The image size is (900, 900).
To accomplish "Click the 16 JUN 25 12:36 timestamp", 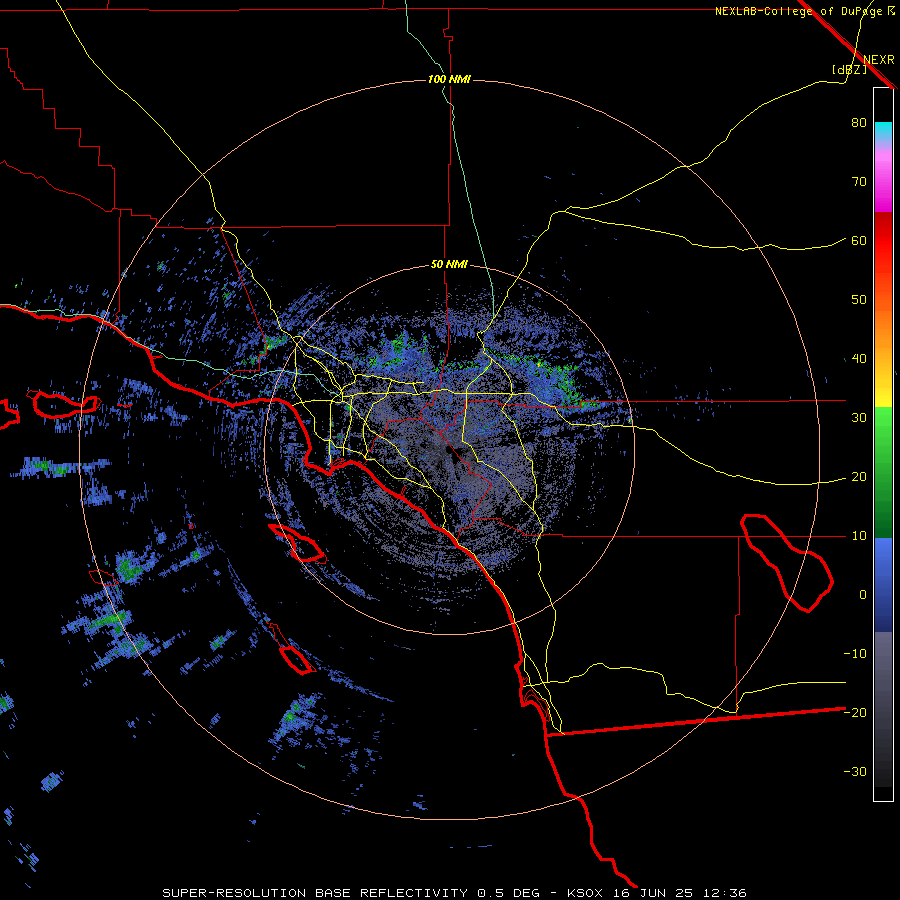I will tap(680, 893).
